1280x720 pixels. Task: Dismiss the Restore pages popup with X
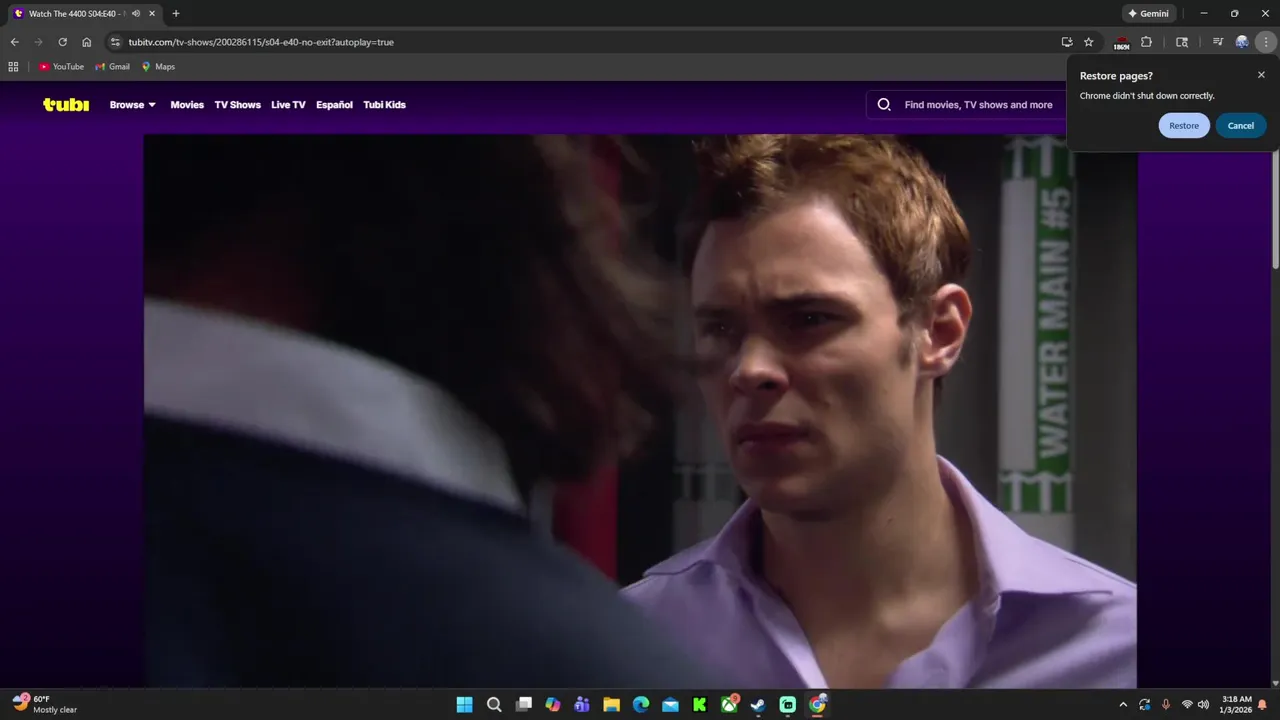tap(1261, 75)
